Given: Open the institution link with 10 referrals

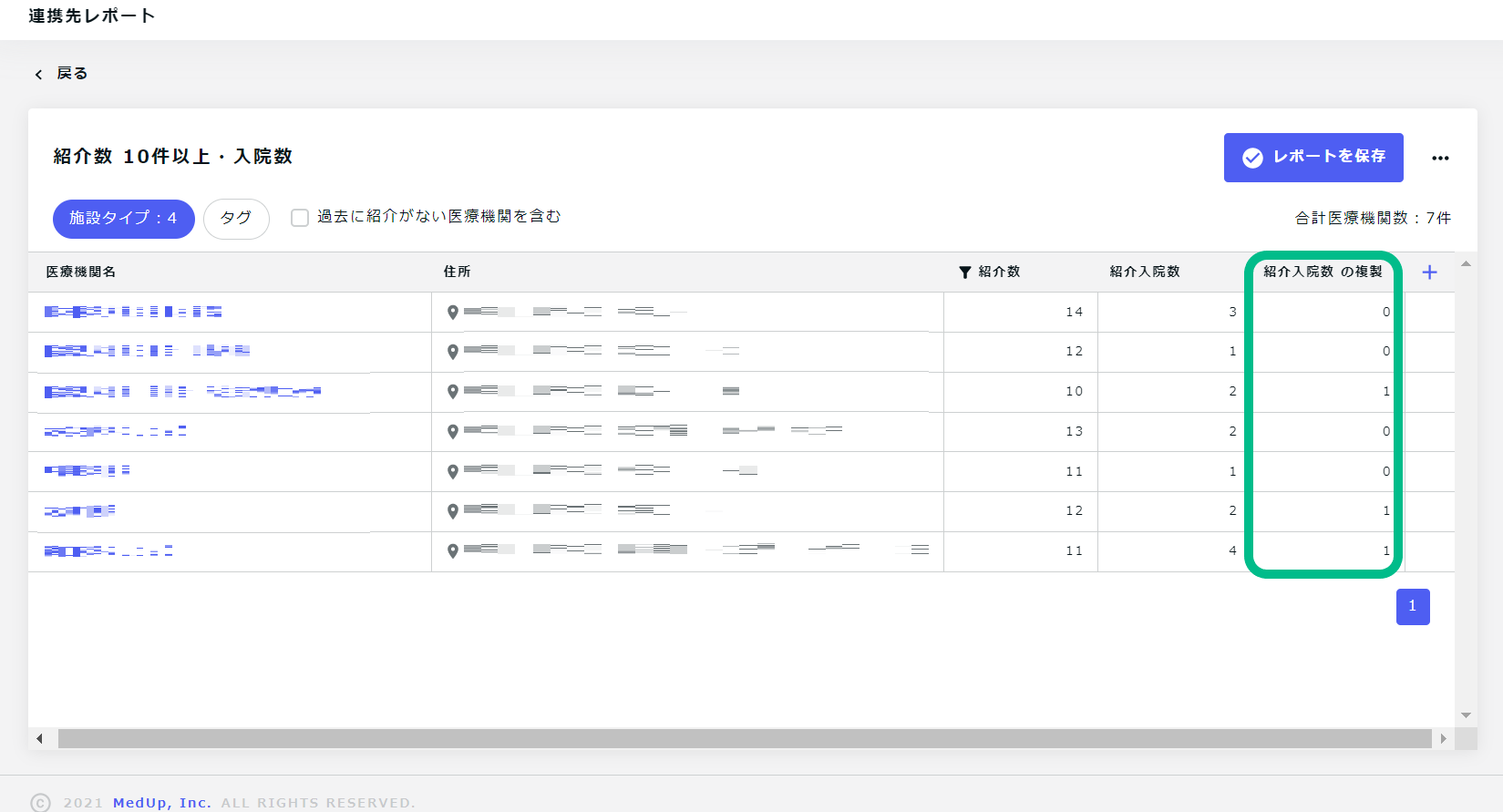Looking at the screenshot, I should [182, 392].
